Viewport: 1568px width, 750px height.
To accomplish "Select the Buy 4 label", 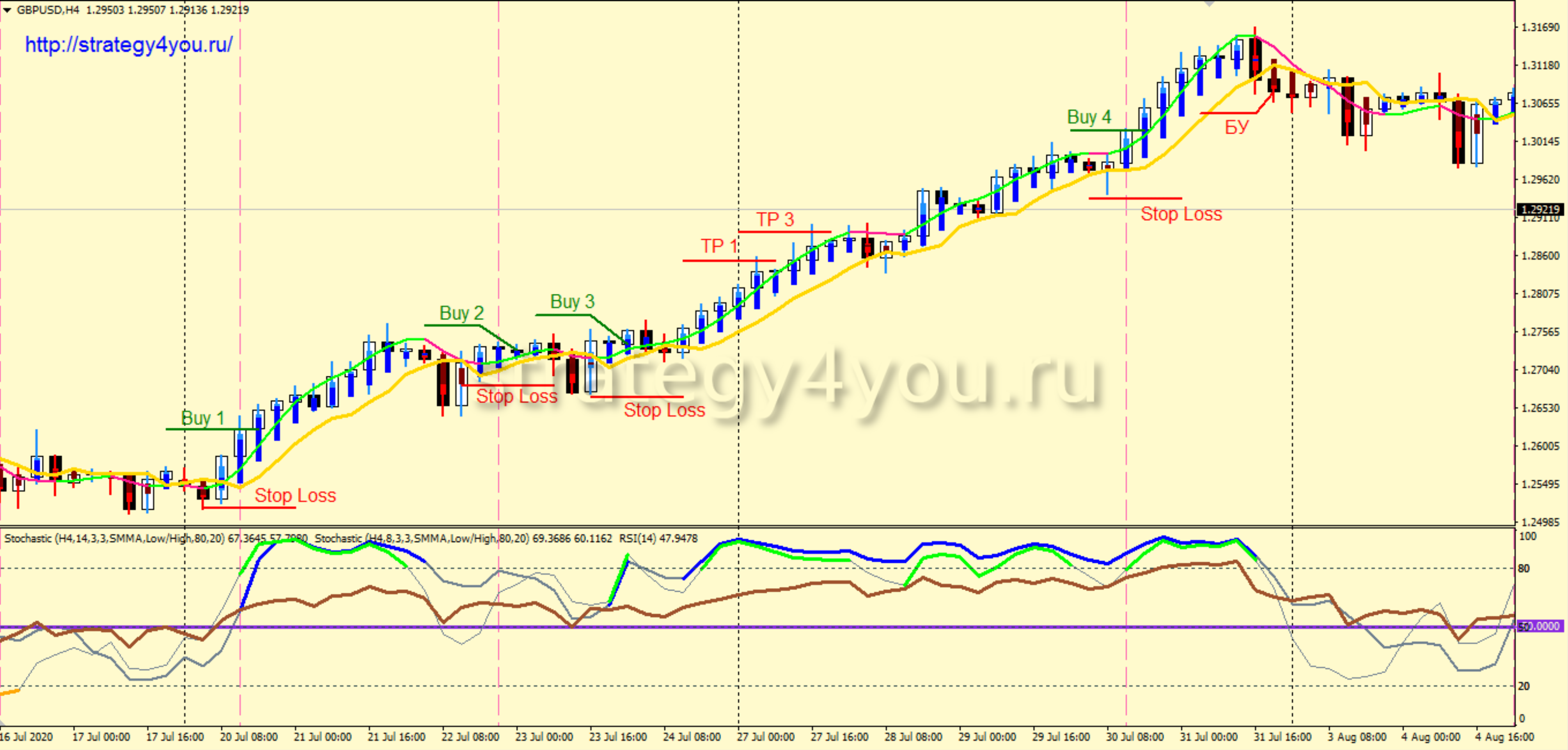I will click(x=1089, y=117).
